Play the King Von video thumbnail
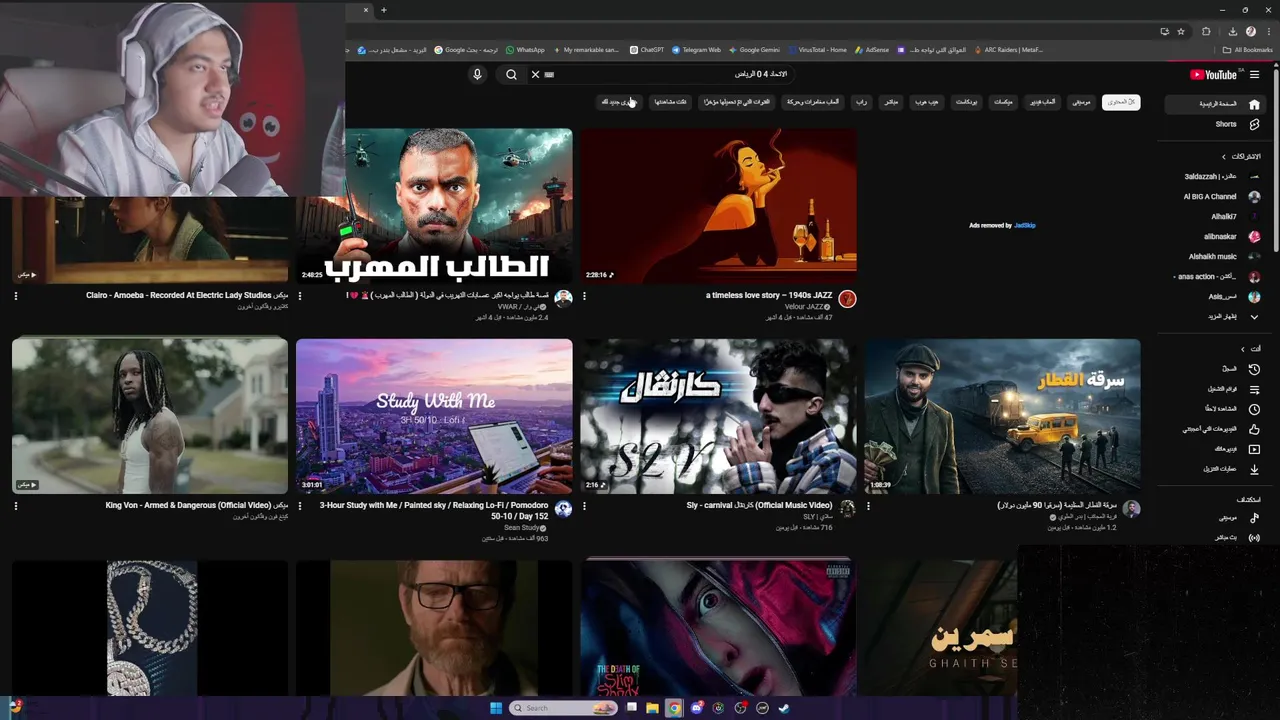This screenshot has height=720, width=1280. pos(150,416)
